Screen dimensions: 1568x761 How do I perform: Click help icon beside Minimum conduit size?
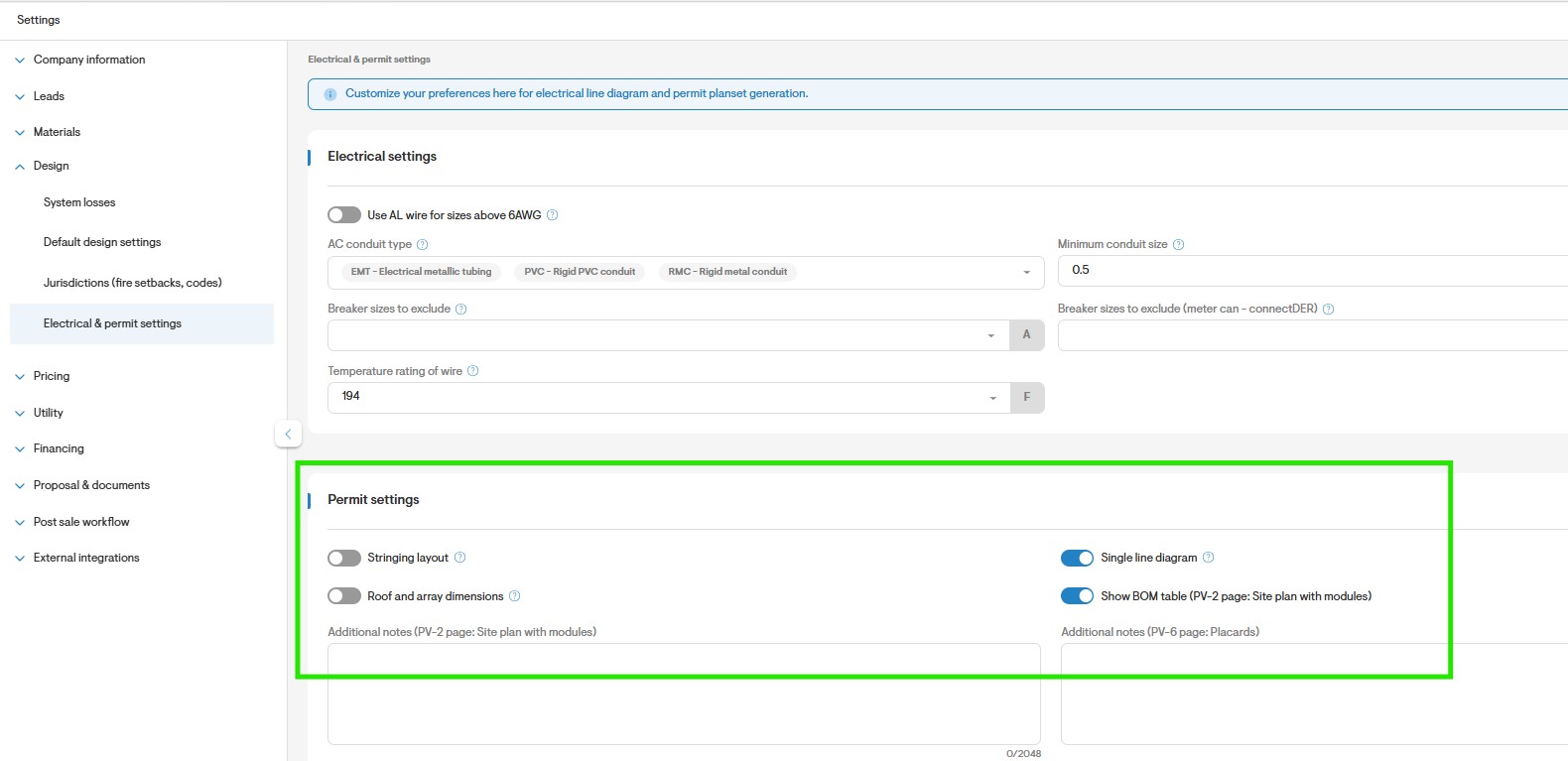tap(1179, 244)
